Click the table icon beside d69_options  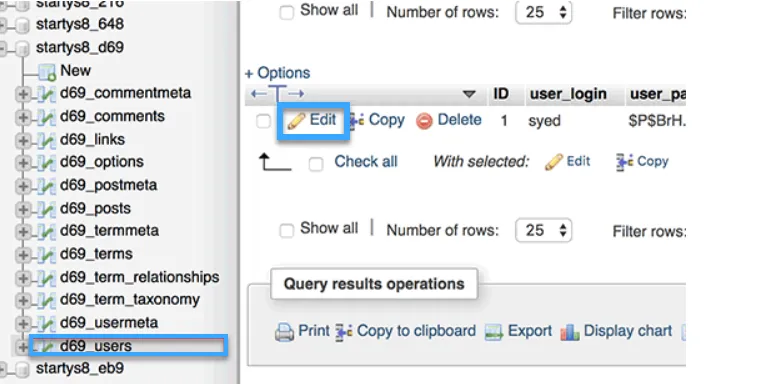pos(46,163)
